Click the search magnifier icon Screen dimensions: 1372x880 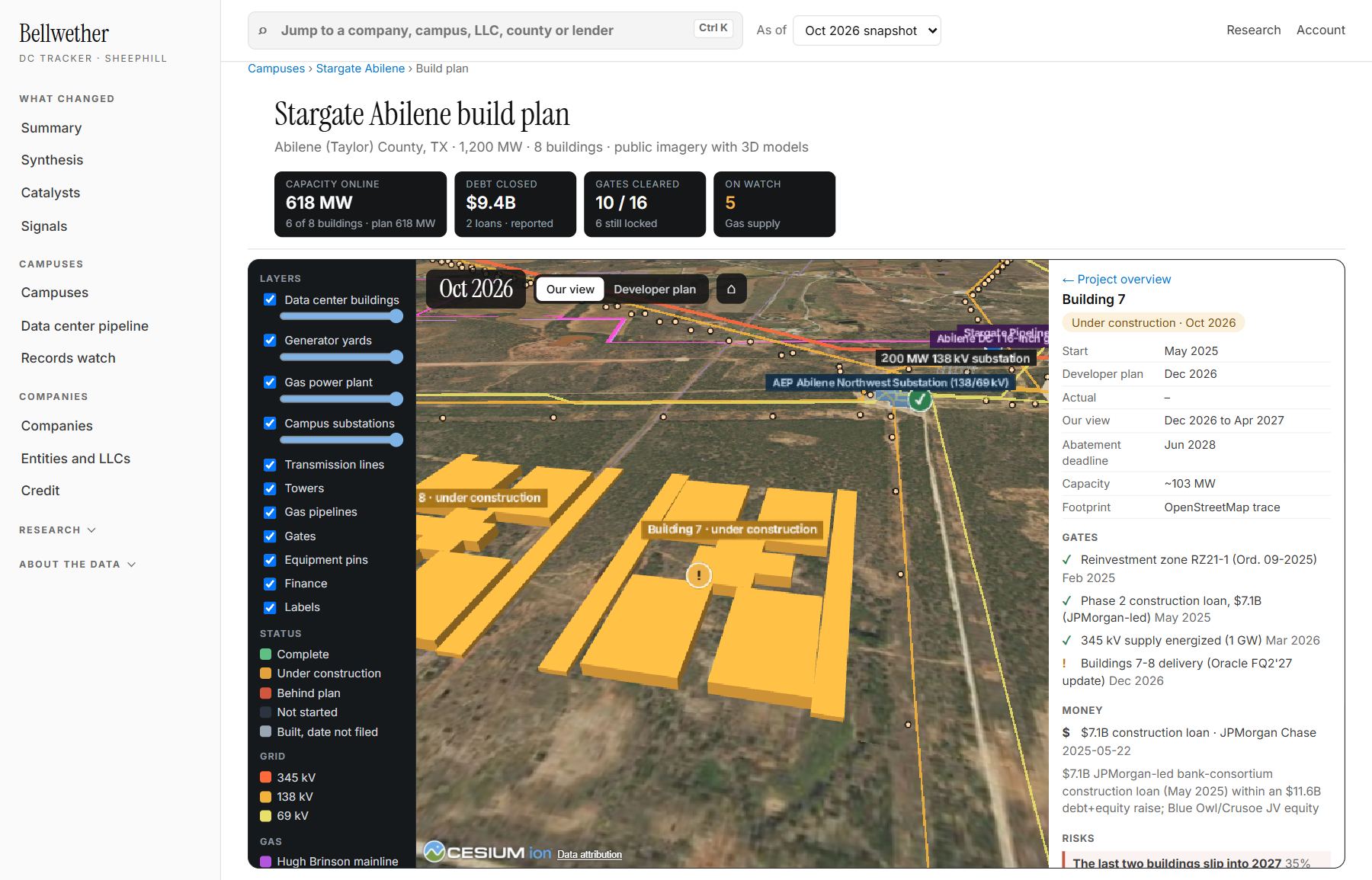[x=263, y=30]
